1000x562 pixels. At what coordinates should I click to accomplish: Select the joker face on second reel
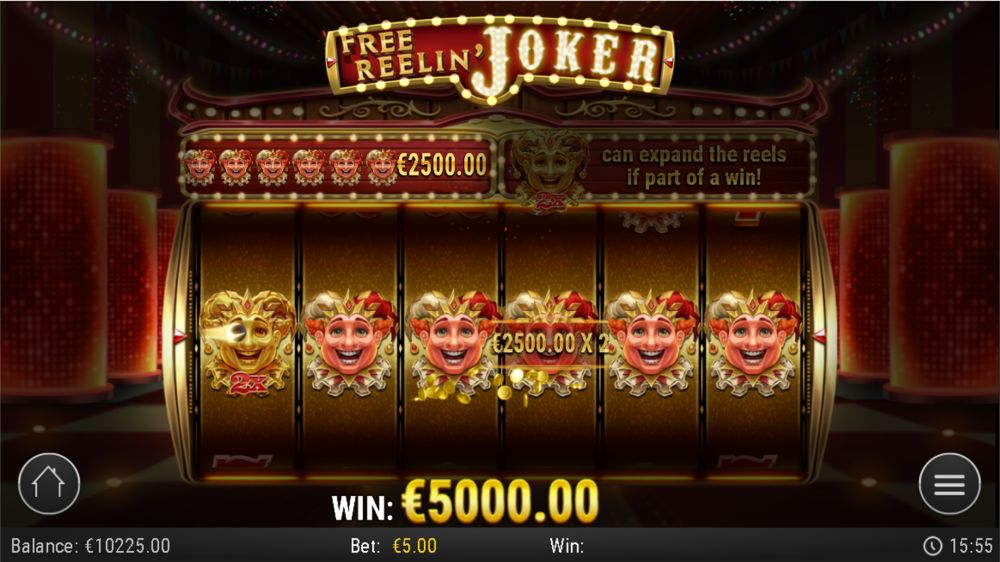point(349,343)
